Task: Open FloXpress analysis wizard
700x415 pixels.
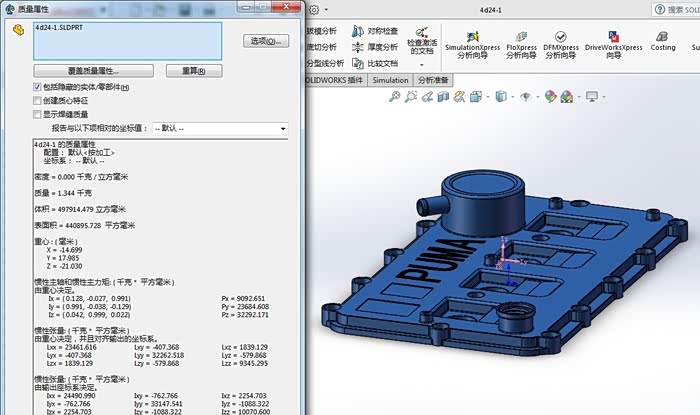Action: tap(521, 44)
